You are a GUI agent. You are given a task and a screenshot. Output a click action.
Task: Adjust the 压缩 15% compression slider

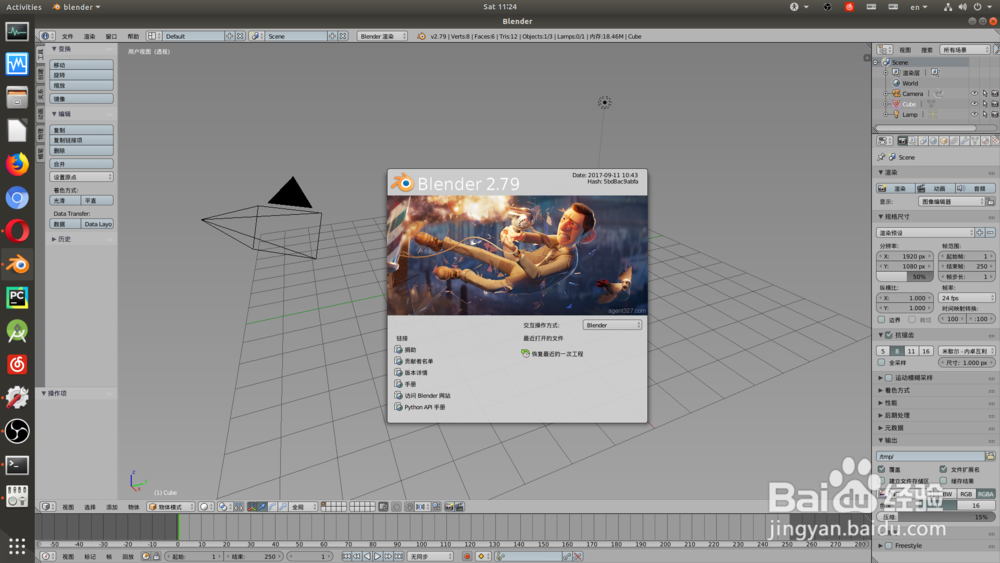[936, 516]
